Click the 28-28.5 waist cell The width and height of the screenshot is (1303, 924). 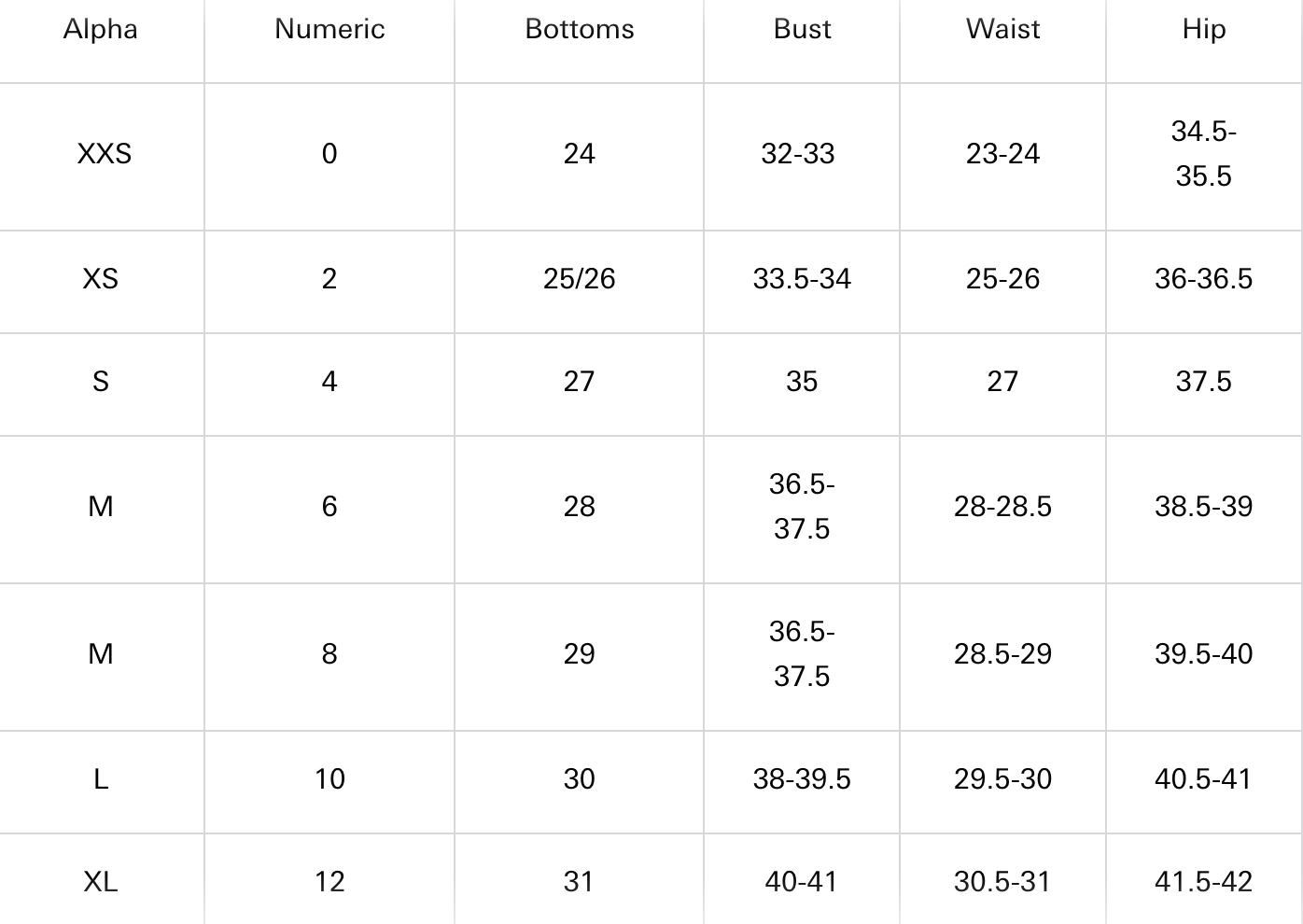click(x=1002, y=507)
